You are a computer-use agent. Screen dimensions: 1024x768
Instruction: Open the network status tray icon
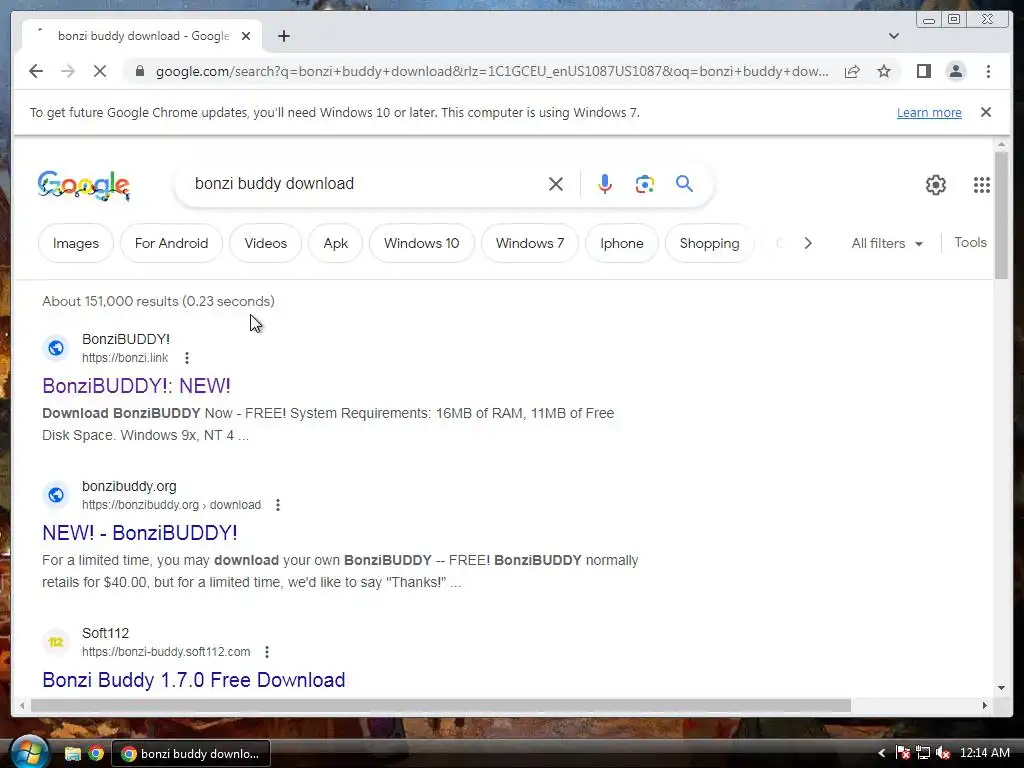[x=923, y=753]
